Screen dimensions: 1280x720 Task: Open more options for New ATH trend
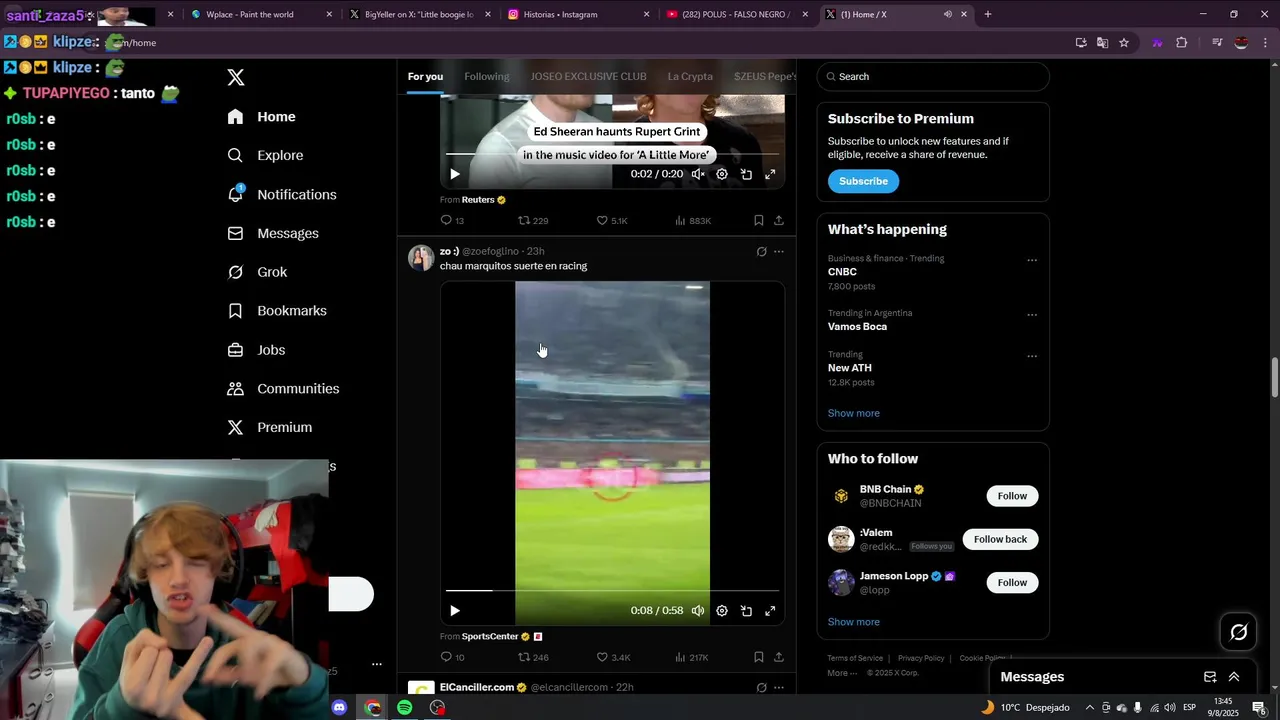coord(1032,356)
